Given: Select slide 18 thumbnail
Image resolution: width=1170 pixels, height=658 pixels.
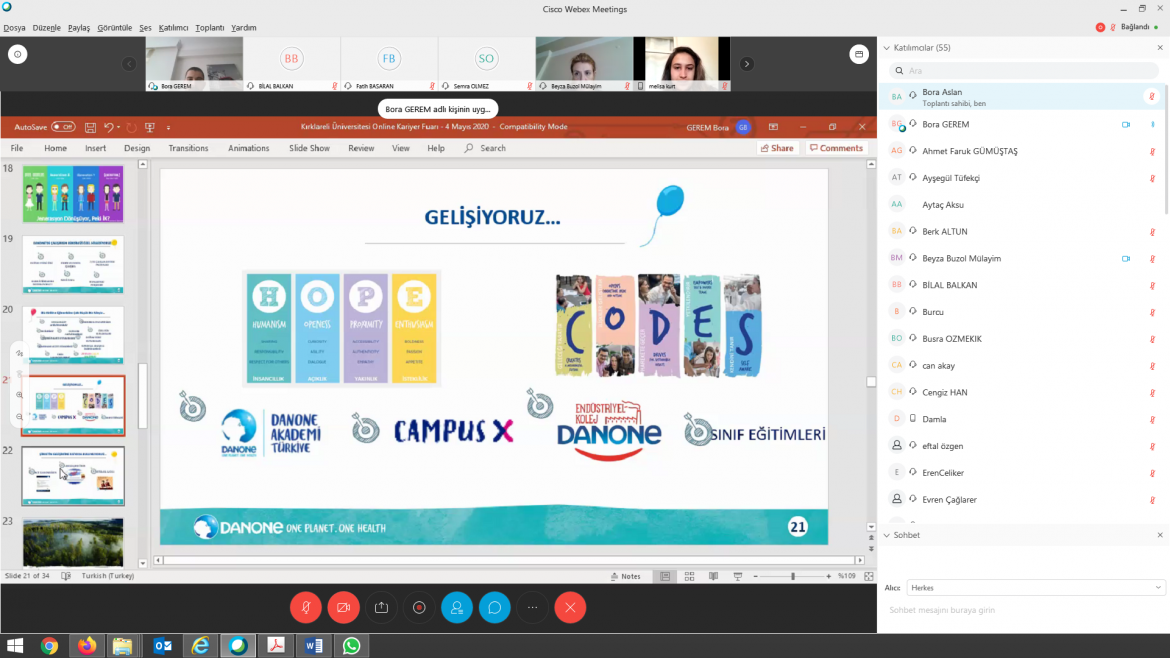Looking at the screenshot, I should (x=73, y=194).
